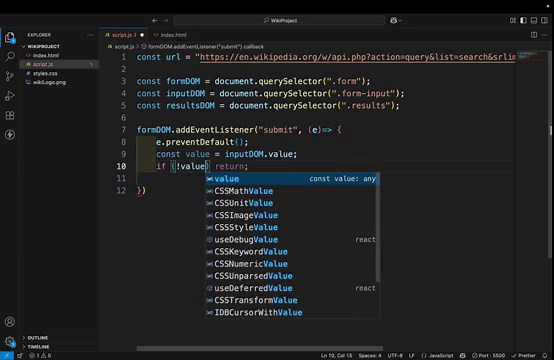This screenshot has height=360, width=554.
Task: Click the remote window icon in status bar
Action: coord(7,355)
